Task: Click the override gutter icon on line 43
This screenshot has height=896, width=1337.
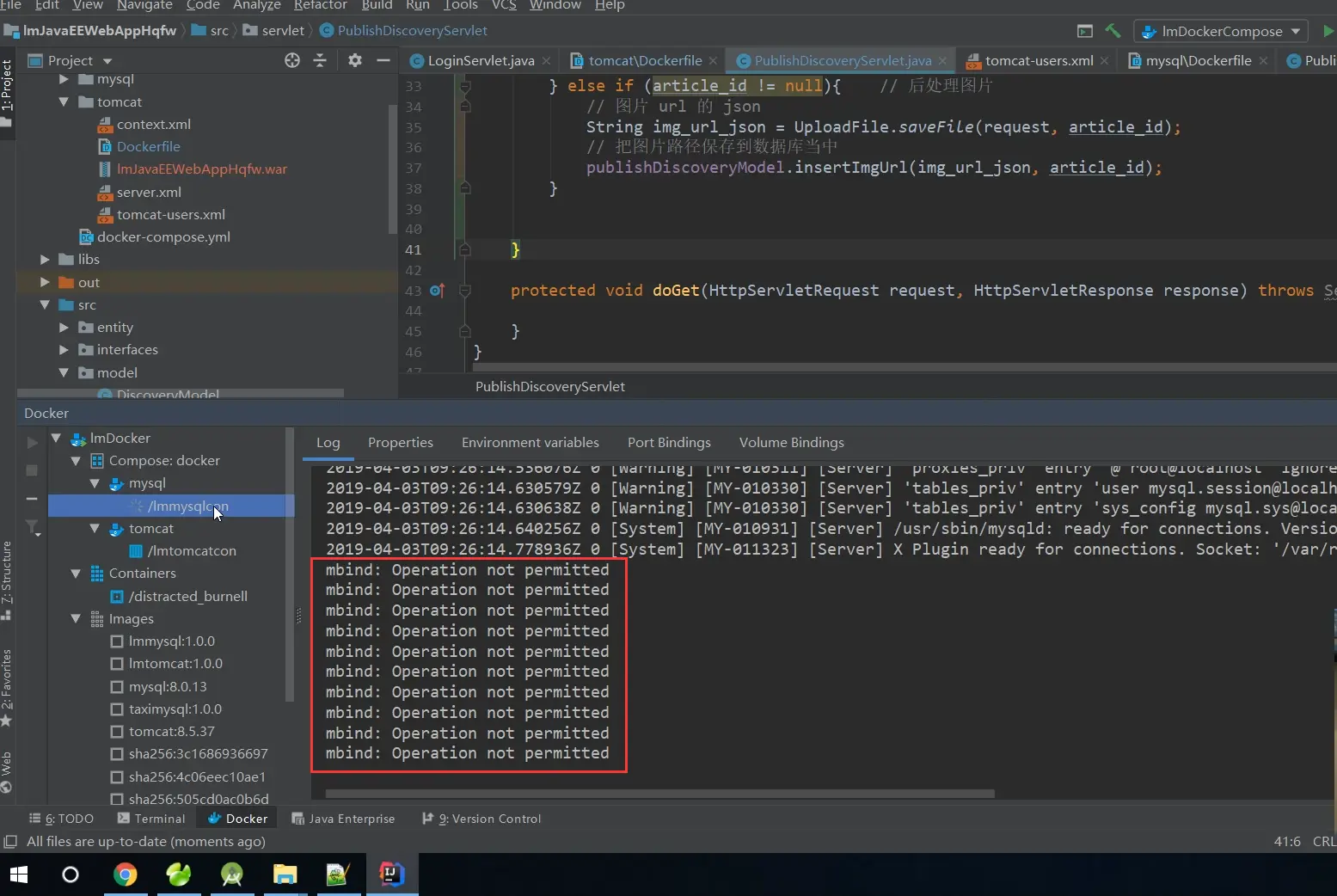Action: pyautogui.click(x=437, y=291)
